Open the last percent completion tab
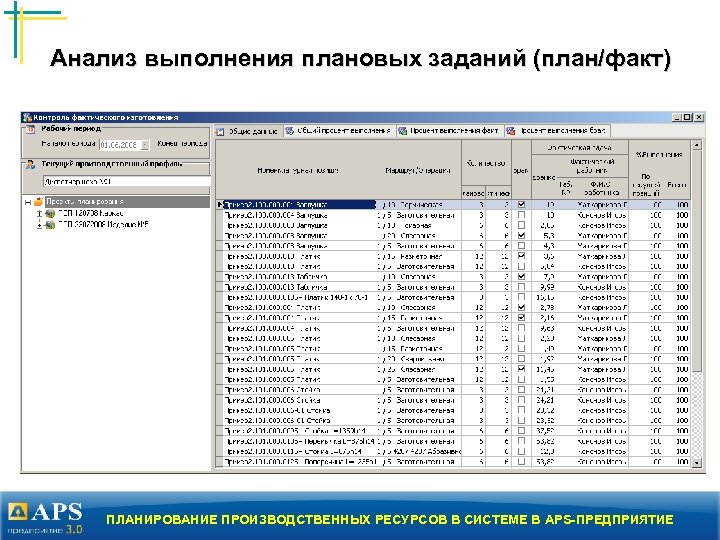Viewport: 720px width, 540px height. (557, 131)
